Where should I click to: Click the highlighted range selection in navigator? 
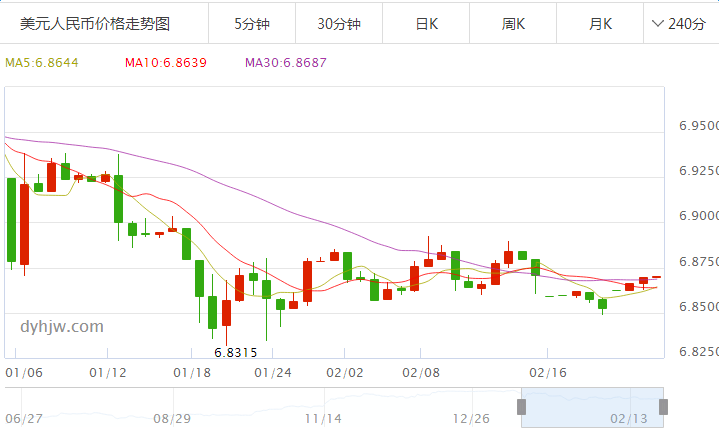tap(592, 407)
